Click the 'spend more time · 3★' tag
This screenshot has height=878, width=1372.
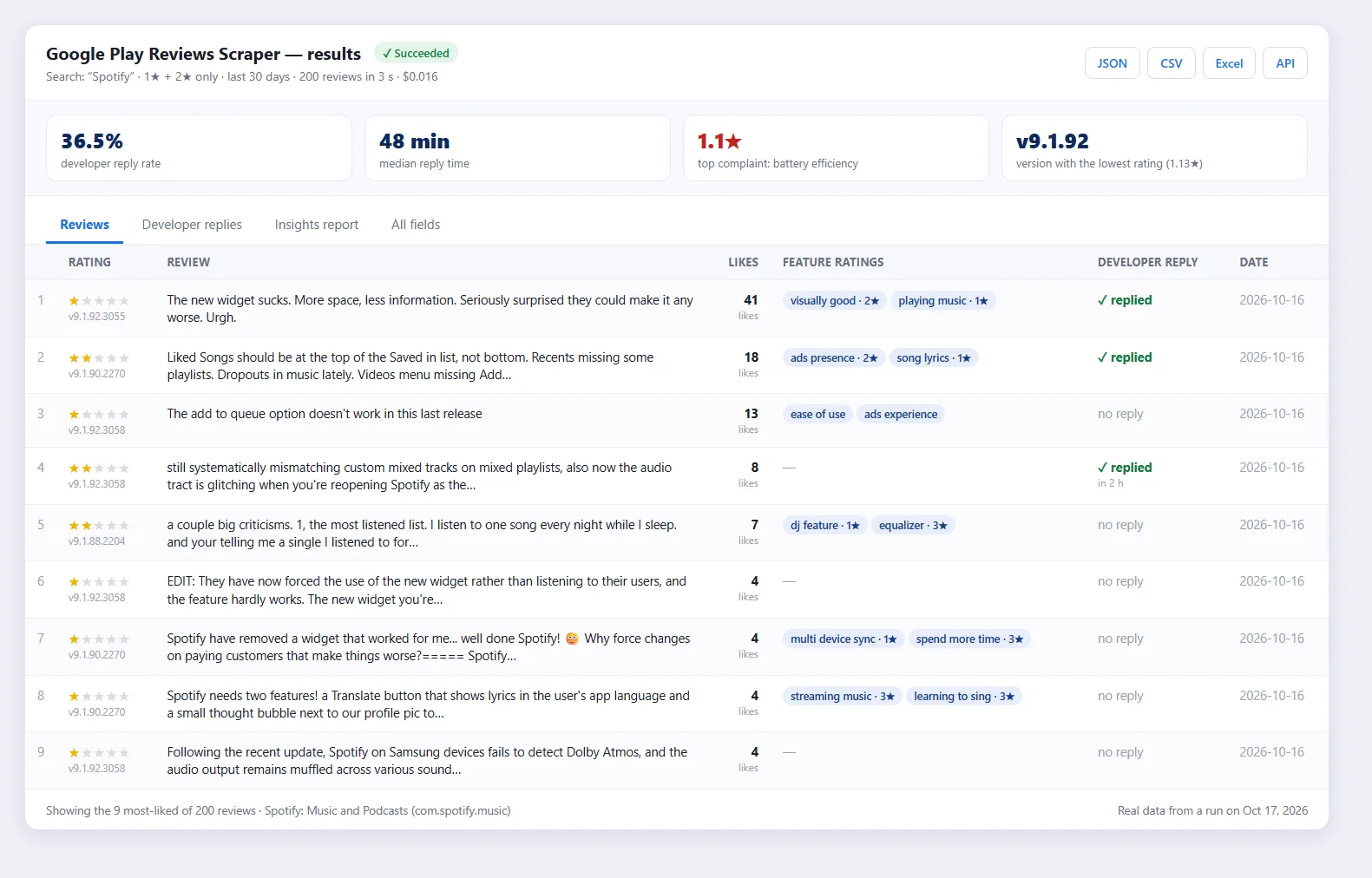pyautogui.click(x=969, y=639)
